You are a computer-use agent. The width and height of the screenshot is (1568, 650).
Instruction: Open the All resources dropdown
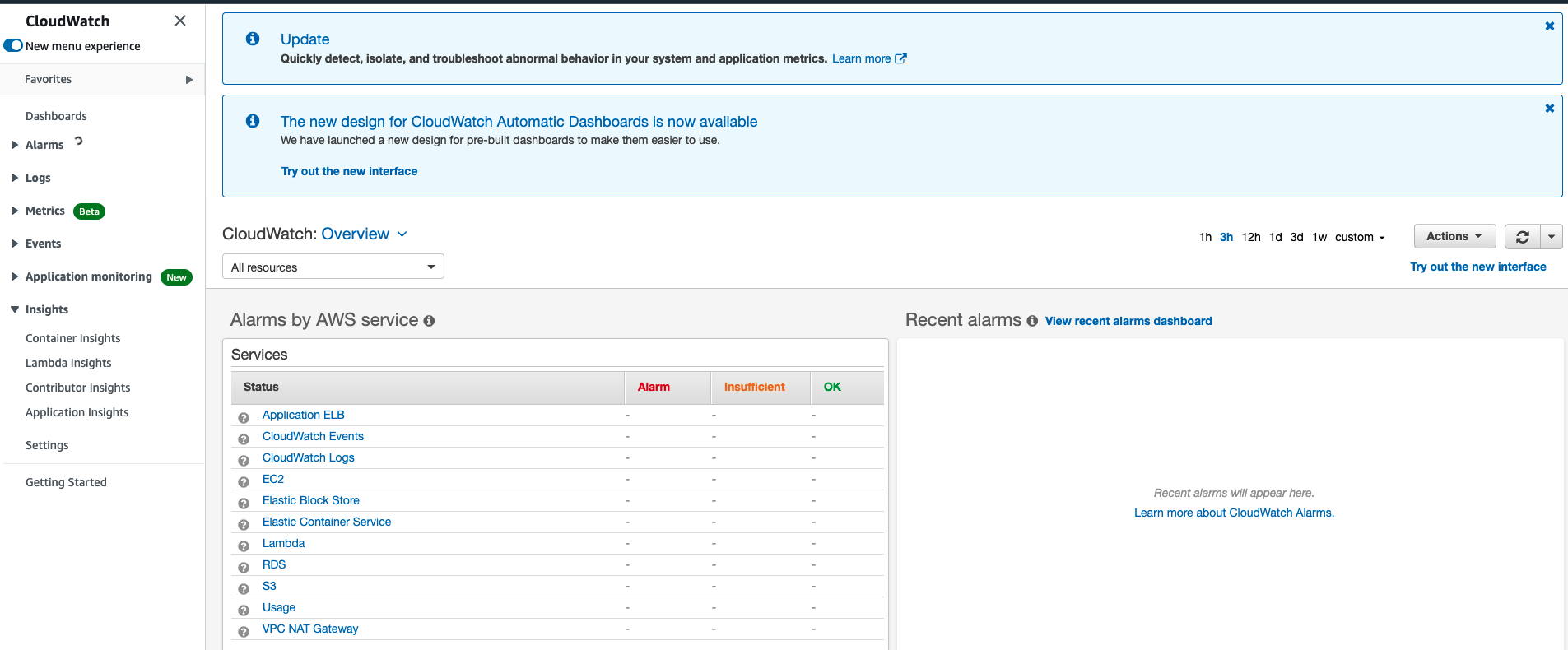click(x=333, y=267)
